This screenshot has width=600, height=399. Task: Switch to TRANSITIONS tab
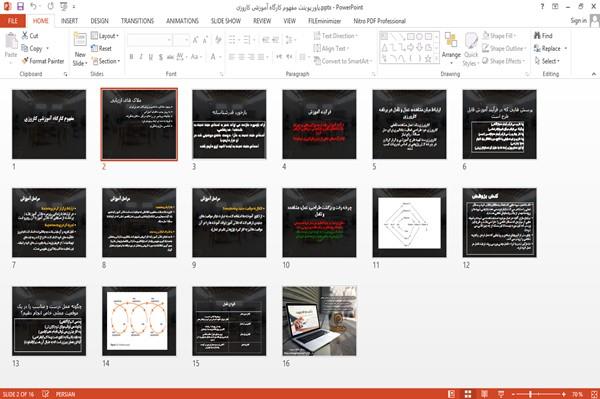click(137, 21)
